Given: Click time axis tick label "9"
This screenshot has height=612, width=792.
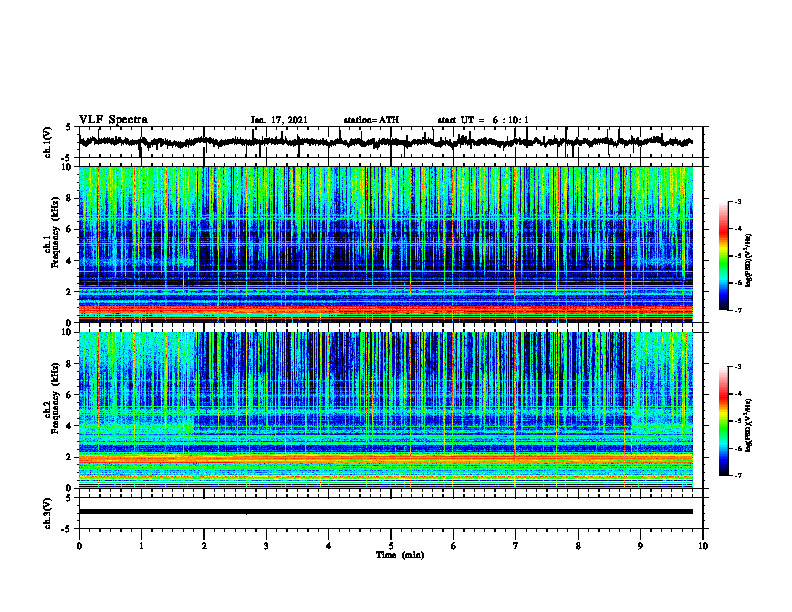Looking at the screenshot, I should pyautogui.click(x=640, y=546).
